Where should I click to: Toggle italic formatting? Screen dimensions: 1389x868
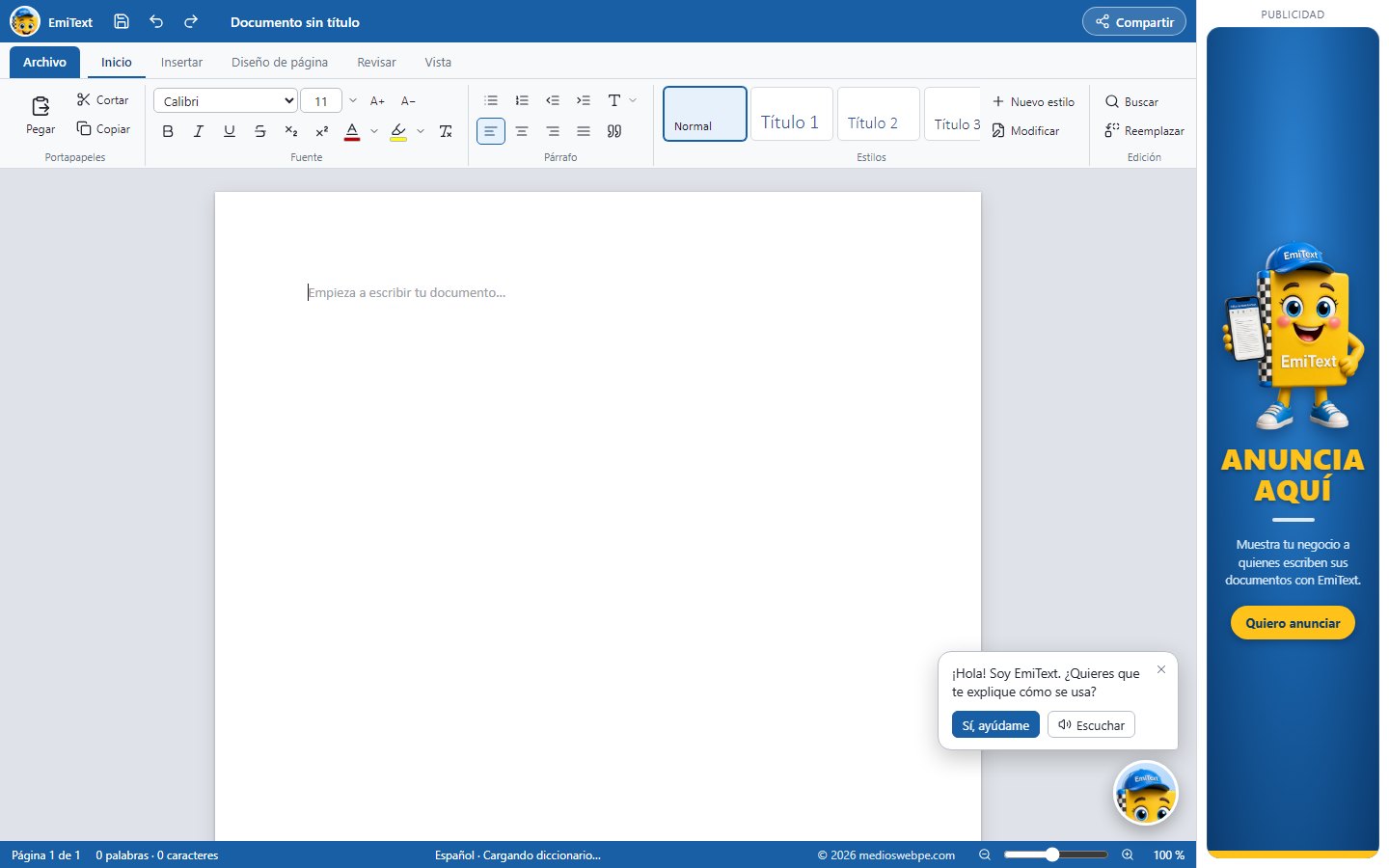tap(199, 131)
